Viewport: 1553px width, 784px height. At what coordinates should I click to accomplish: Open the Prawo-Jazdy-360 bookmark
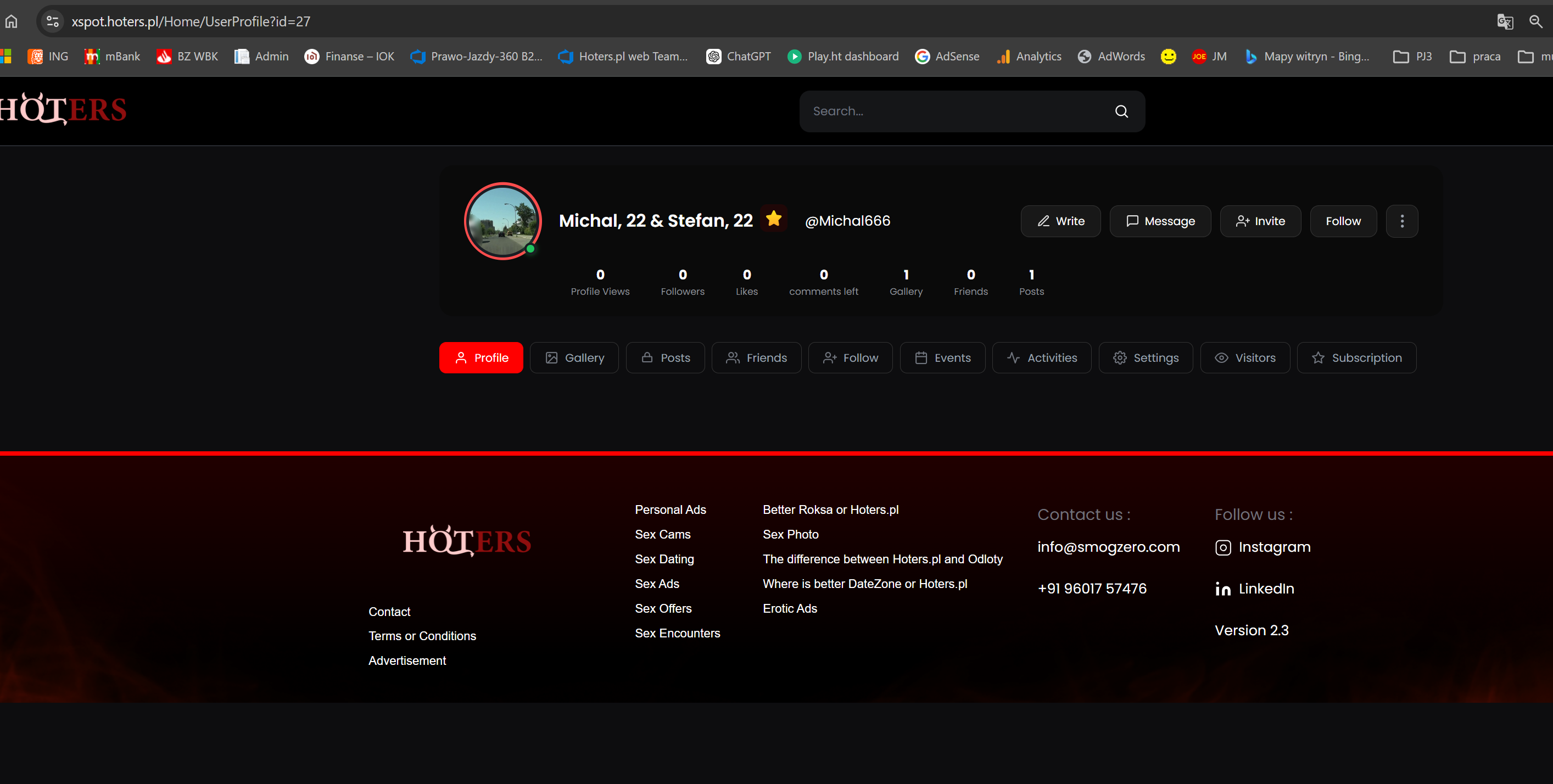476,57
